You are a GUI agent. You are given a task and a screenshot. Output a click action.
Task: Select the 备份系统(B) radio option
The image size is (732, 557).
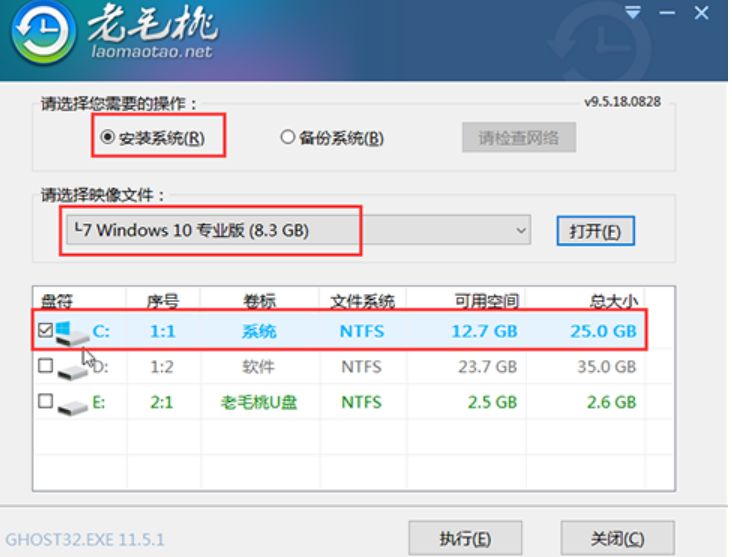tap(288, 138)
